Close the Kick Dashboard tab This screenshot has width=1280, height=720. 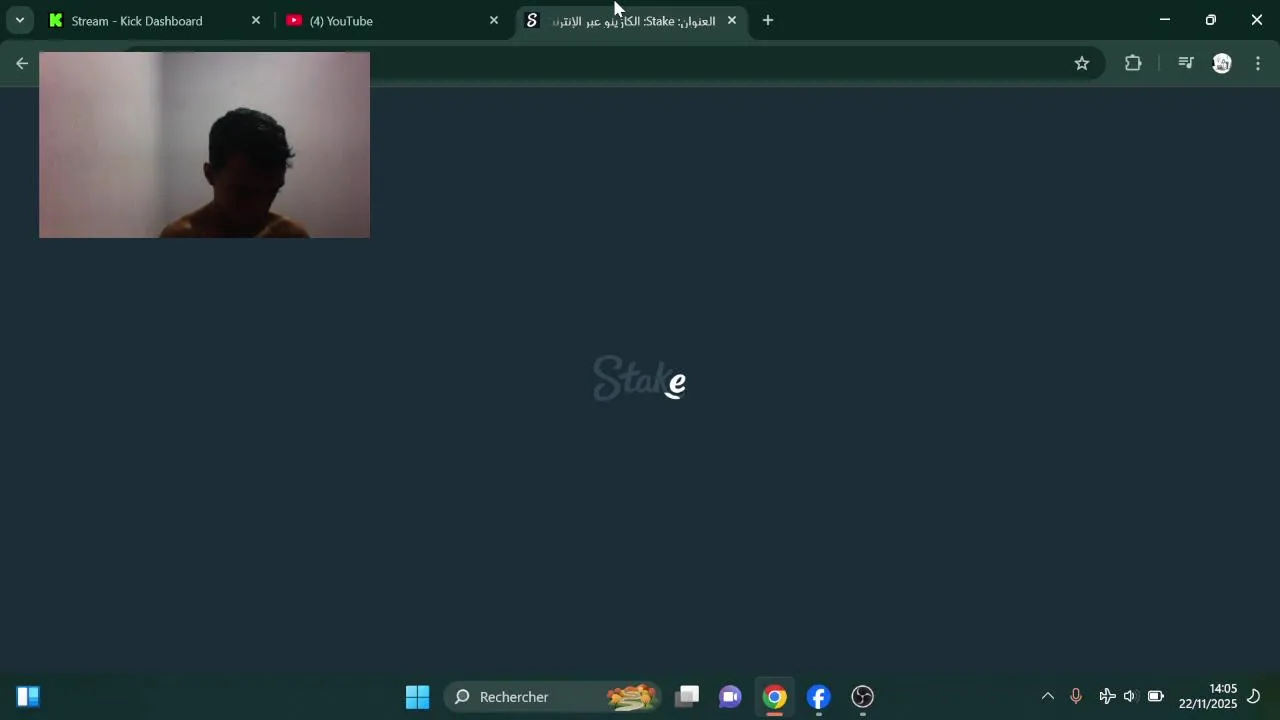[x=255, y=20]
